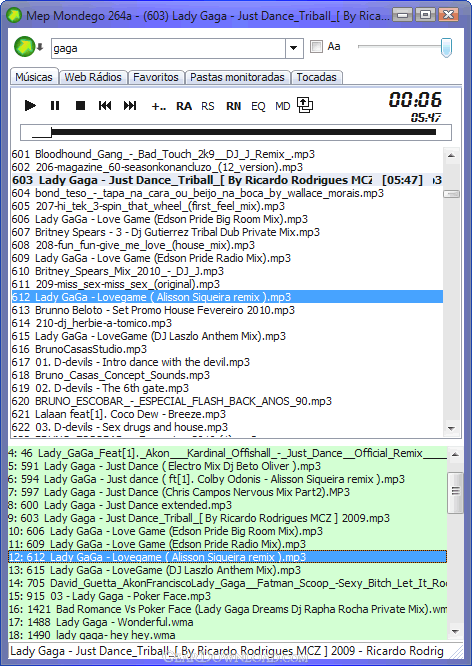The width and height of the screenshot is (472, 666).
Task: Switch to the Músicas tab
Action: pos(34,77)
